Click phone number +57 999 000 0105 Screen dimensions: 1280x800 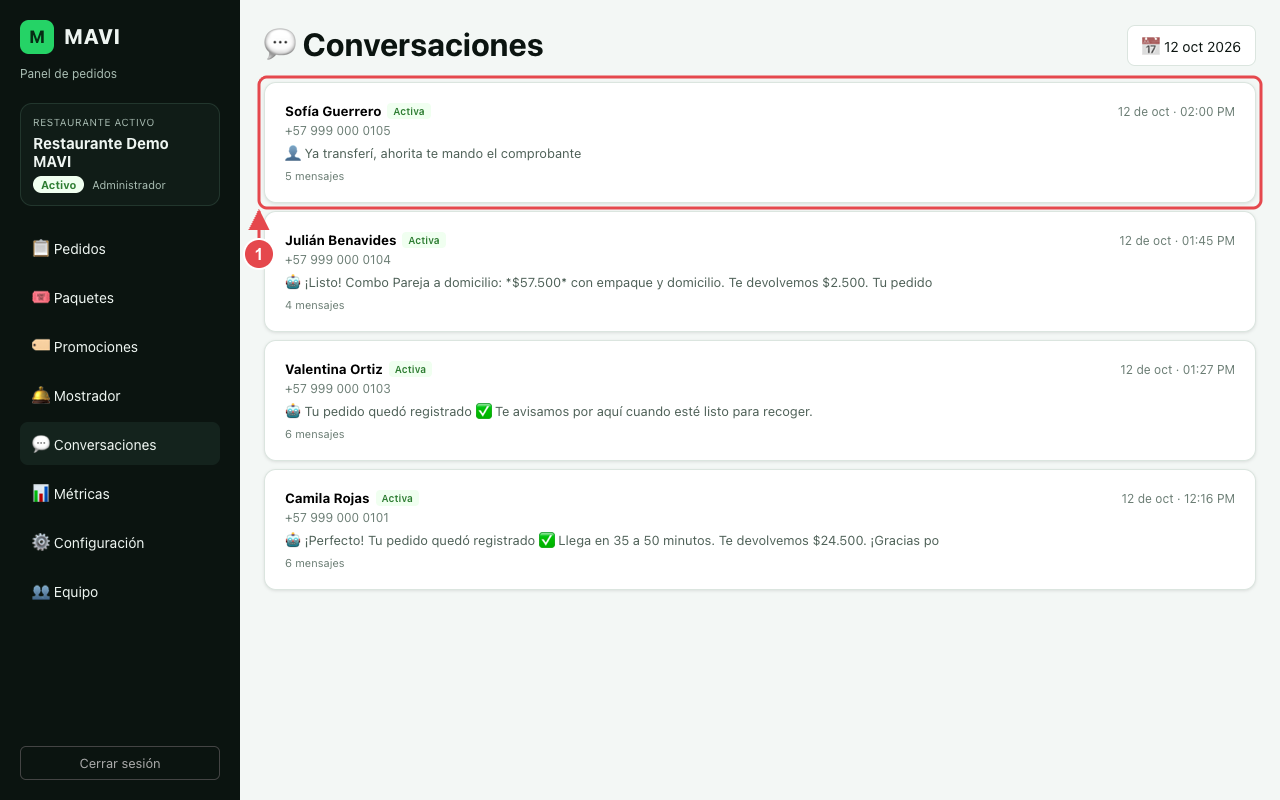pyautogui.click(x=338, y=130)
